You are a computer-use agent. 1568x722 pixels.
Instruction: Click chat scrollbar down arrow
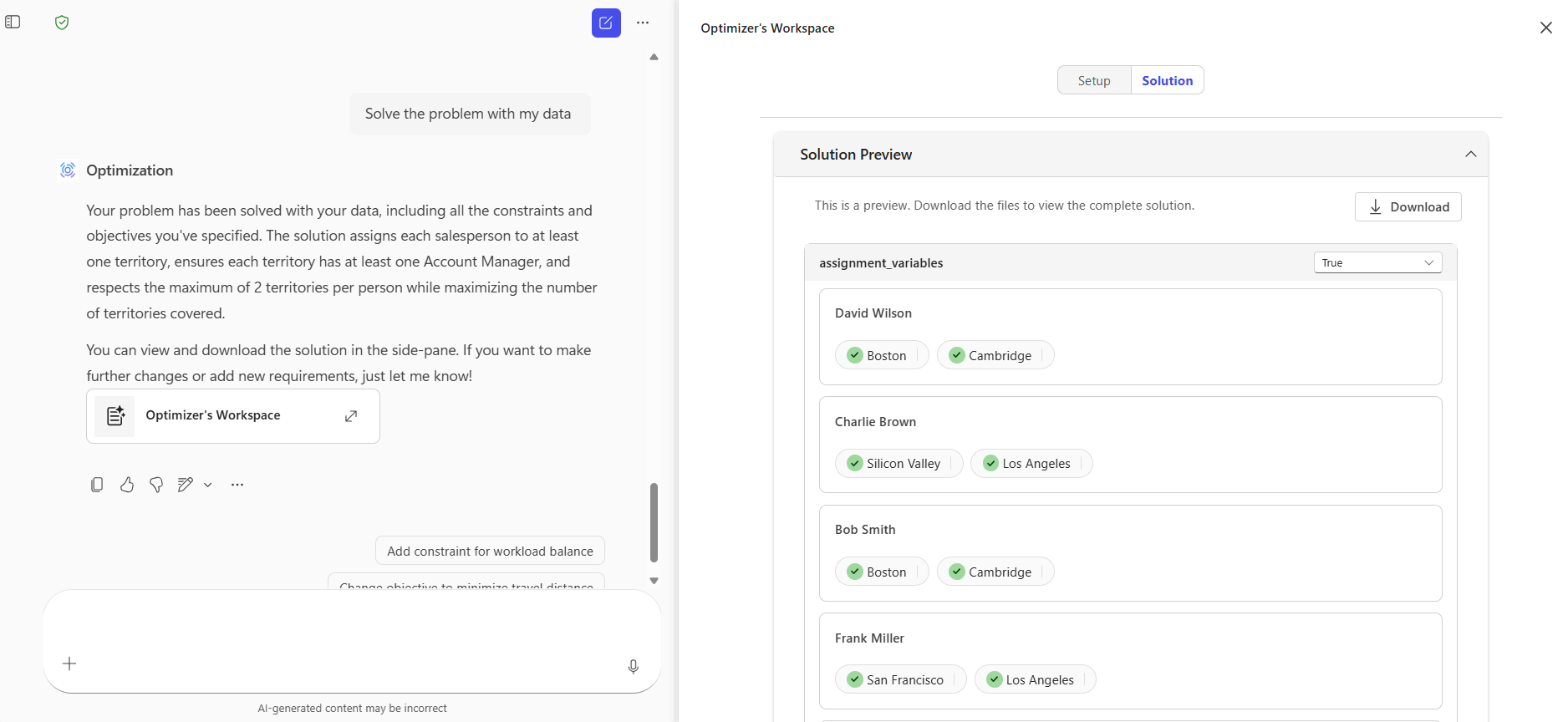click(654, 580)
